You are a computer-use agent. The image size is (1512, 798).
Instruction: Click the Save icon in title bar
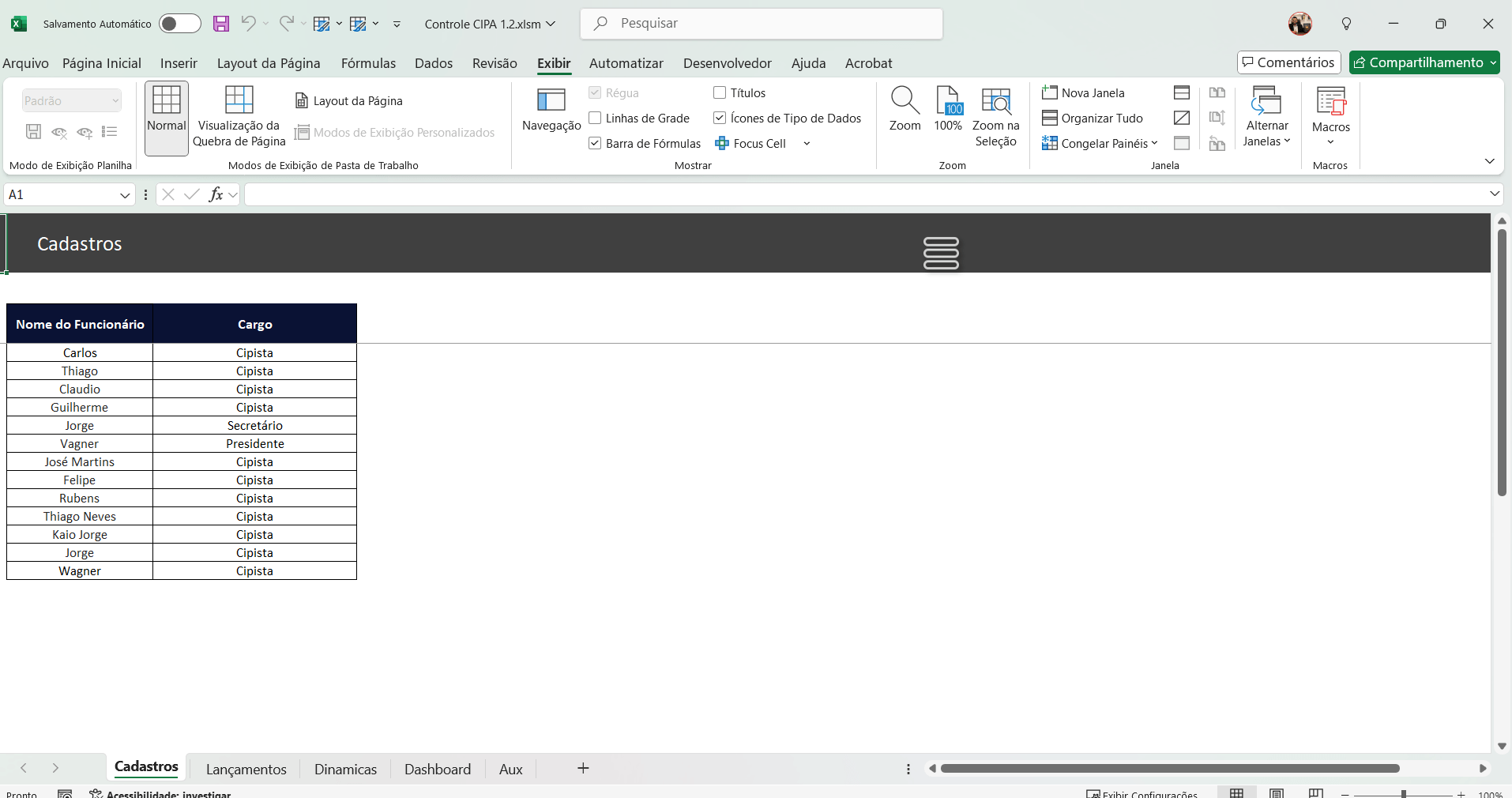point(221,24)
